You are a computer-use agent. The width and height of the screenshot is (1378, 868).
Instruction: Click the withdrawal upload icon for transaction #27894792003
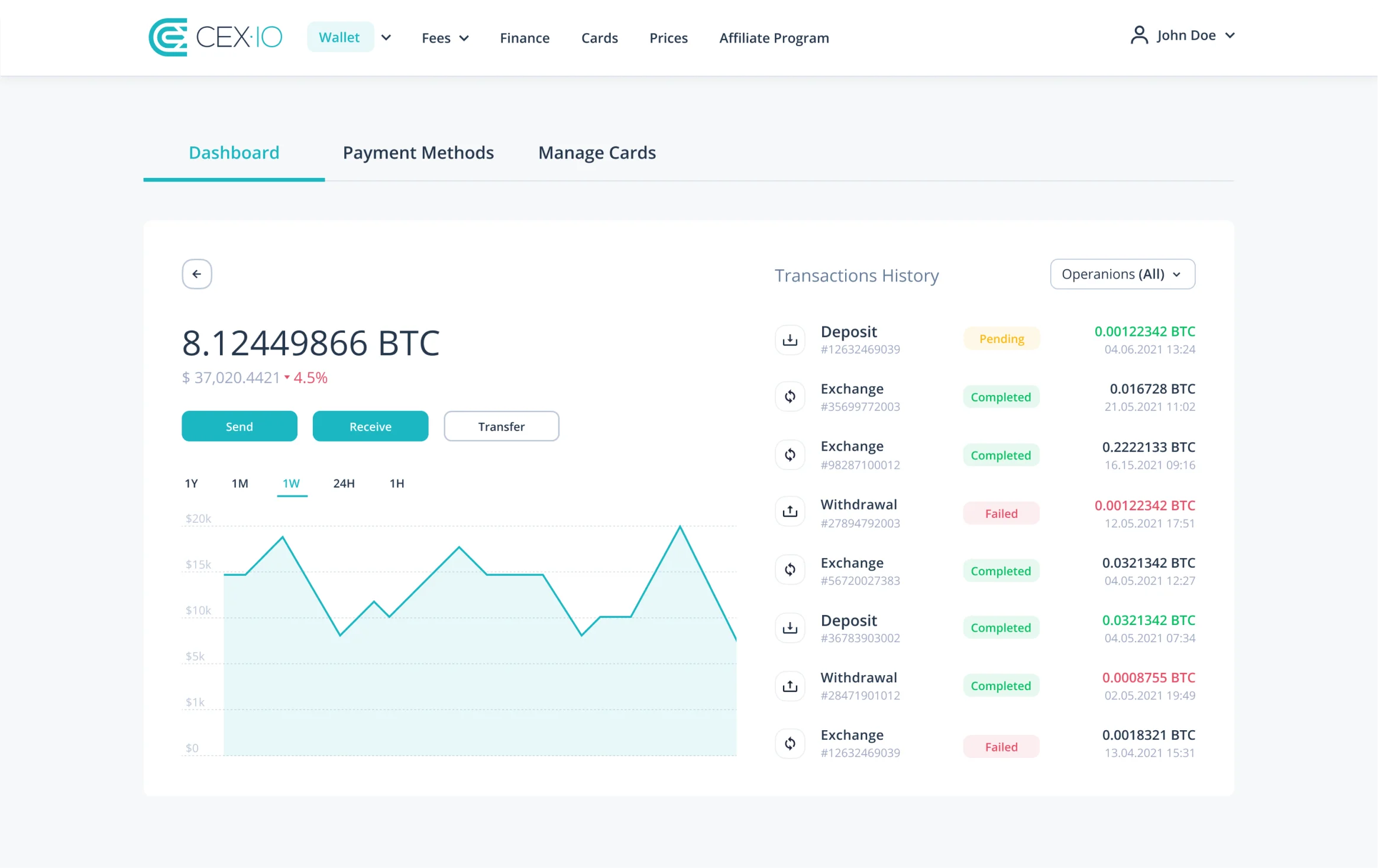[790, 512]
